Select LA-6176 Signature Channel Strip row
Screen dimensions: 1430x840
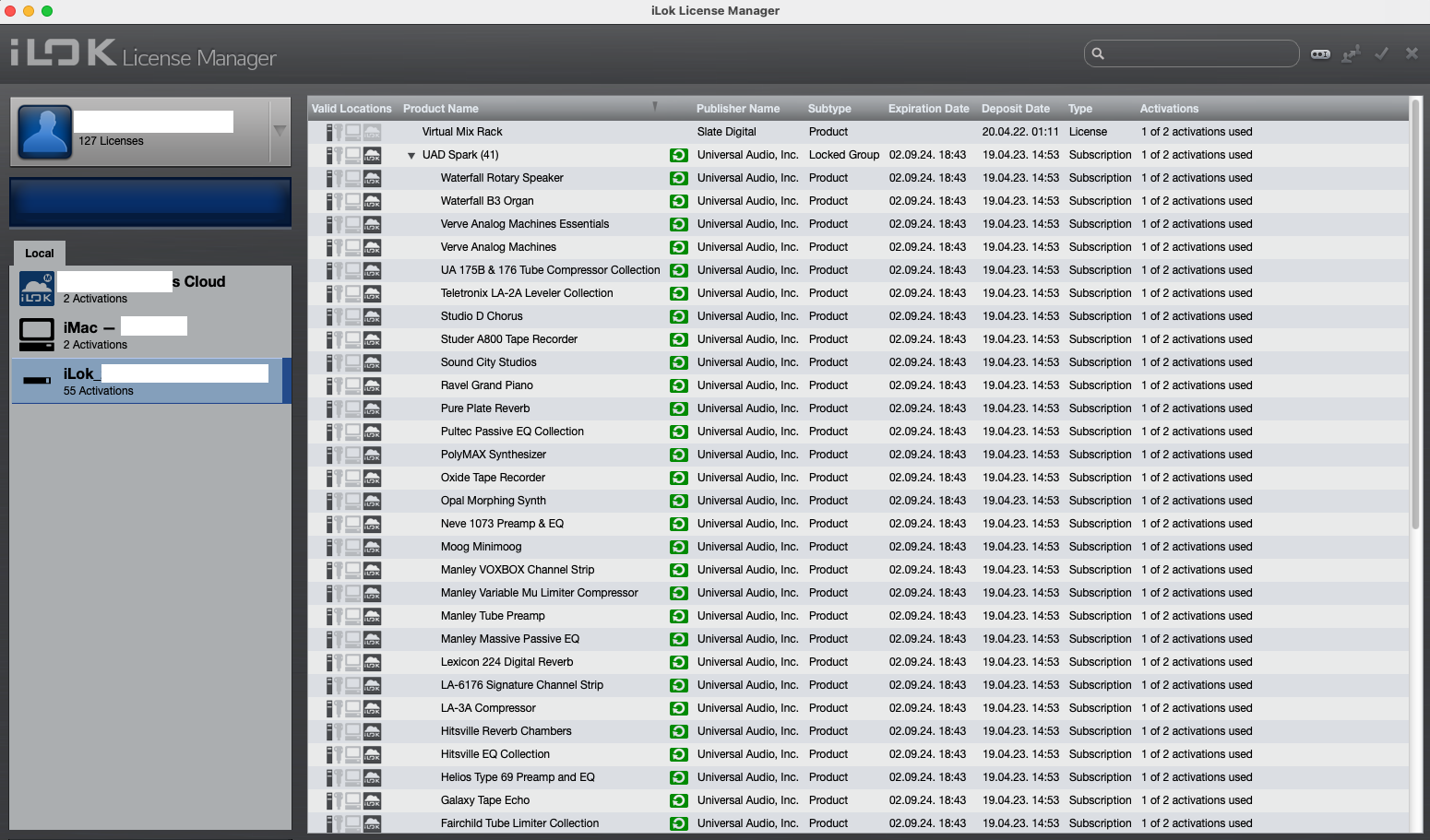858,685
